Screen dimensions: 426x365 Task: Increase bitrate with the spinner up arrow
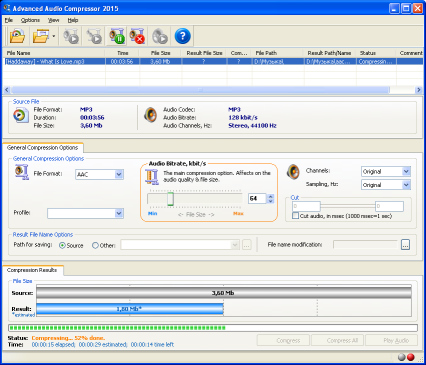[x=271, y=196]
